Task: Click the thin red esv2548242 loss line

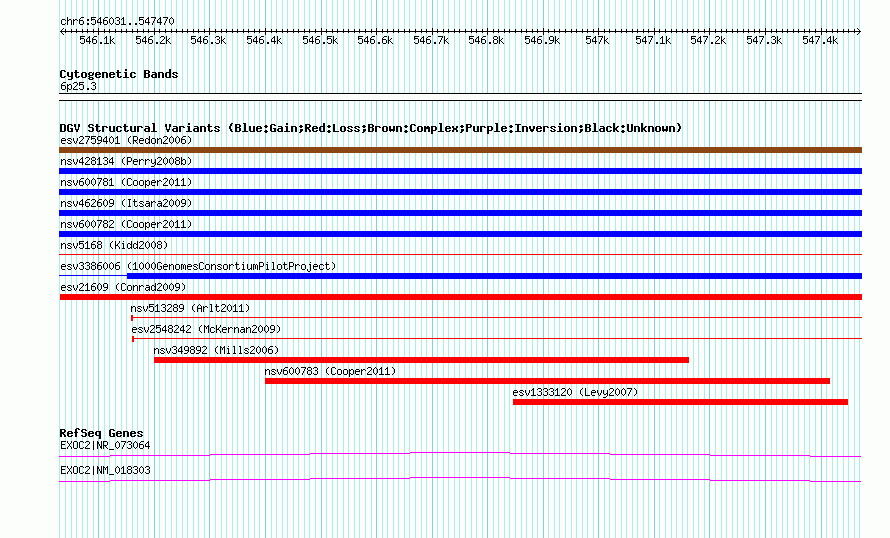Action: point(497,339)
